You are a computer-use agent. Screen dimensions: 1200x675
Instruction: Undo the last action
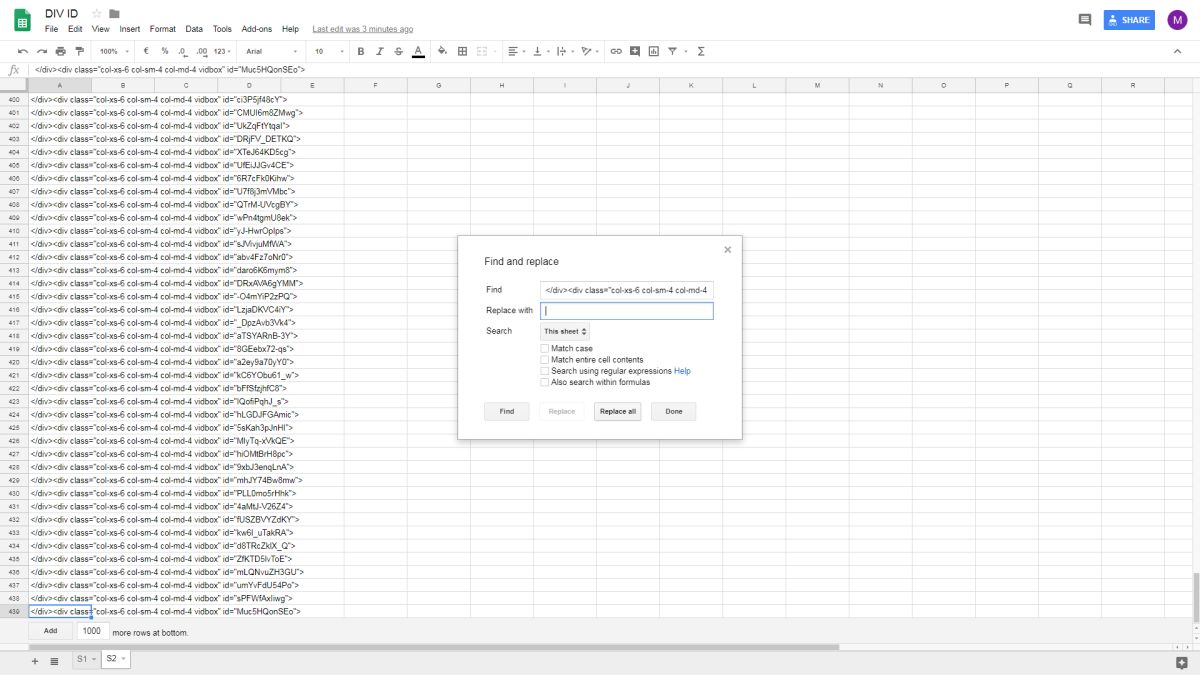click(x=23, y=51)
